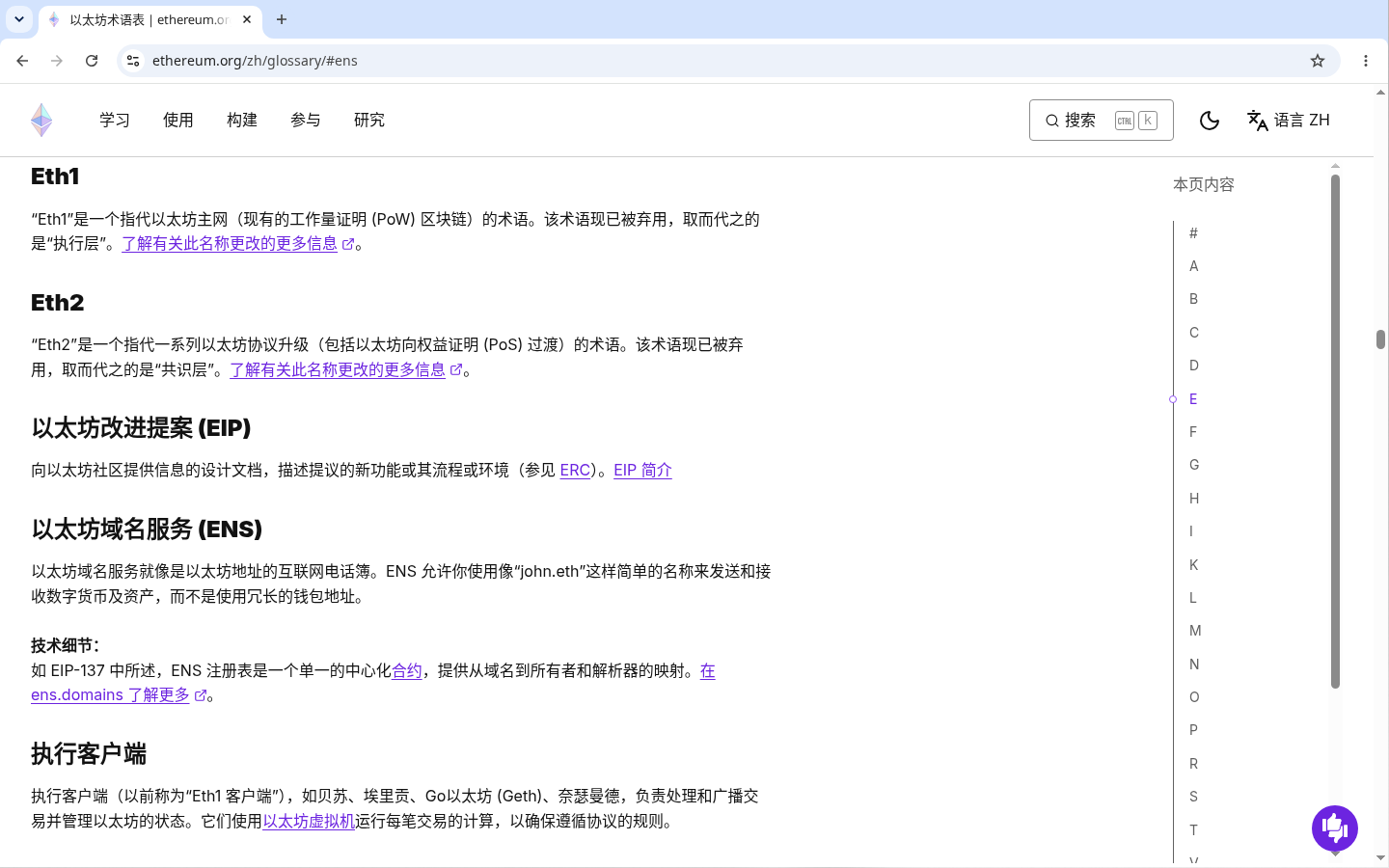Viewport: 1389px width, 868px height.
Task: Open Eth2 了解有关此名称更改的更多信息 link
Action: click(346, 369)
